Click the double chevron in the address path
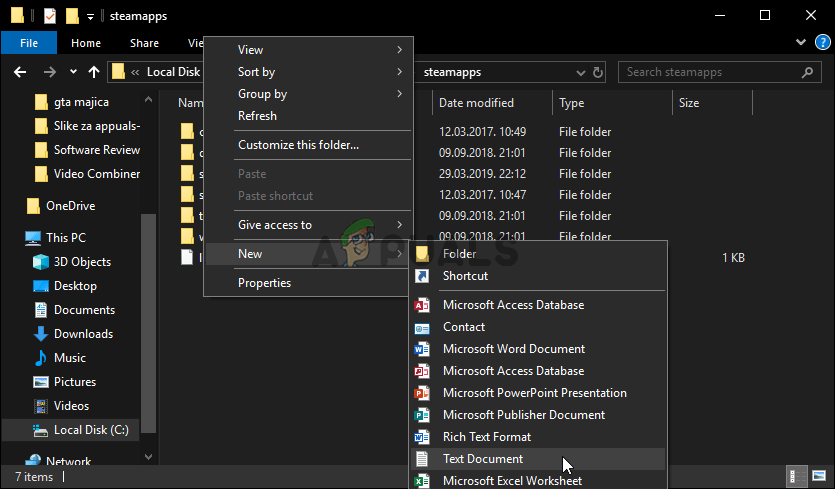This screenshot has height=489, width=835. click(x=135, y=72)
